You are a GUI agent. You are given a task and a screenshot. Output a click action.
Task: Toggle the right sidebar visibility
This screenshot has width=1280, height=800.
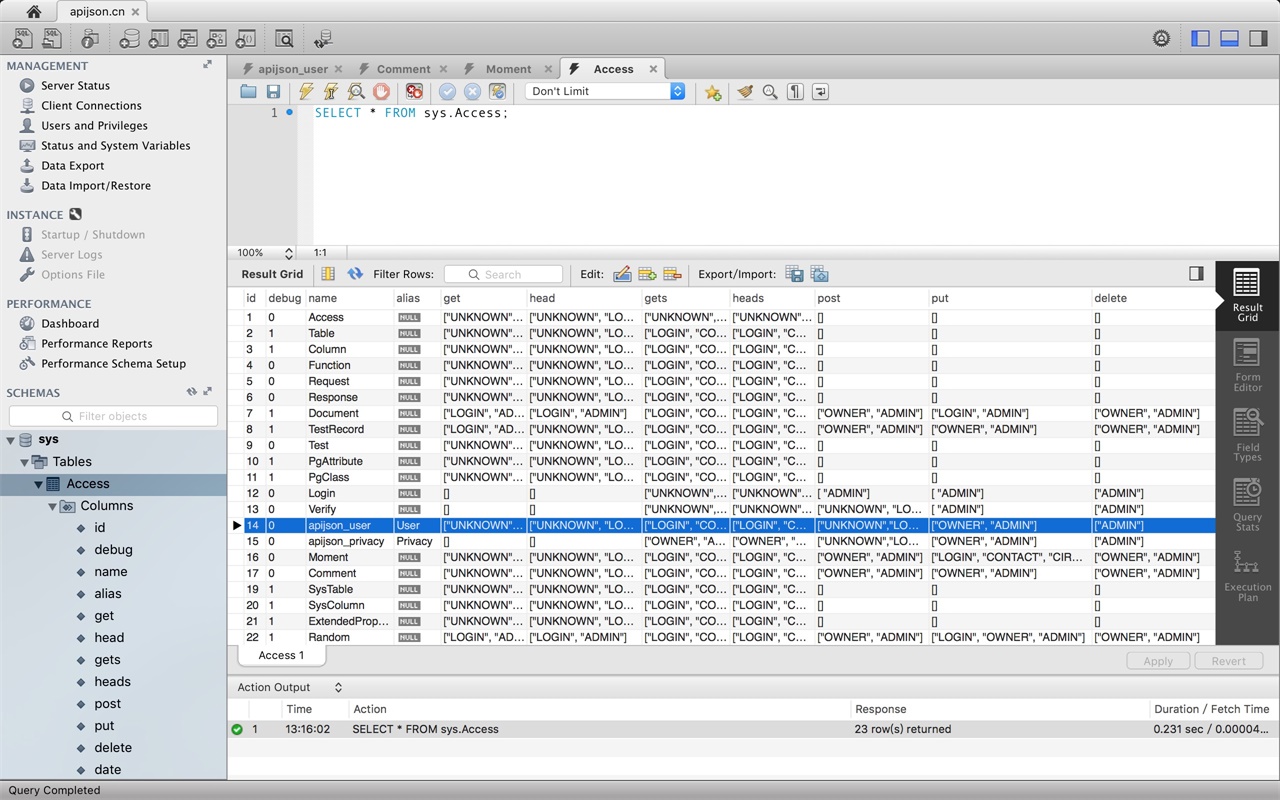pyautogui.click(x=1259, y=39)
